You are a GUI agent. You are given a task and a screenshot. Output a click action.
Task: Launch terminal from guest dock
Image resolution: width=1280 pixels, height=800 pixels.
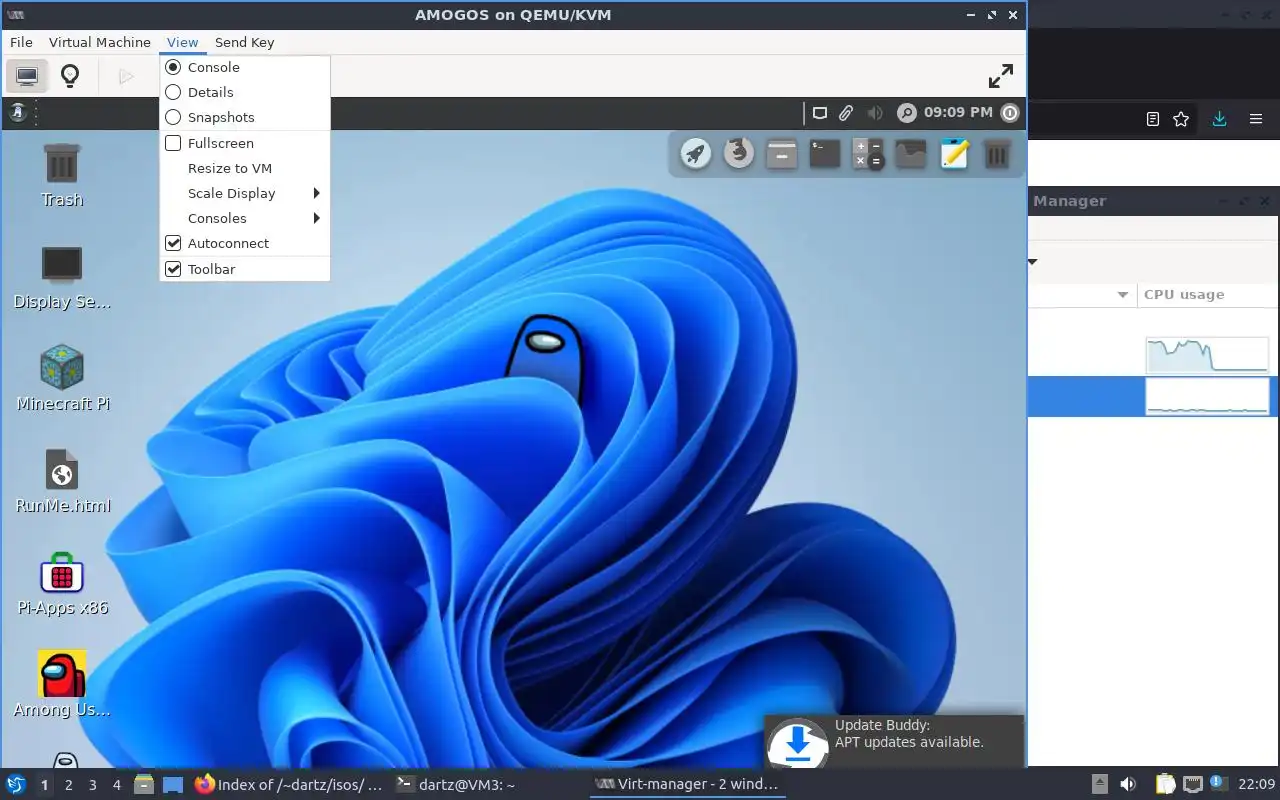(825, 153)
